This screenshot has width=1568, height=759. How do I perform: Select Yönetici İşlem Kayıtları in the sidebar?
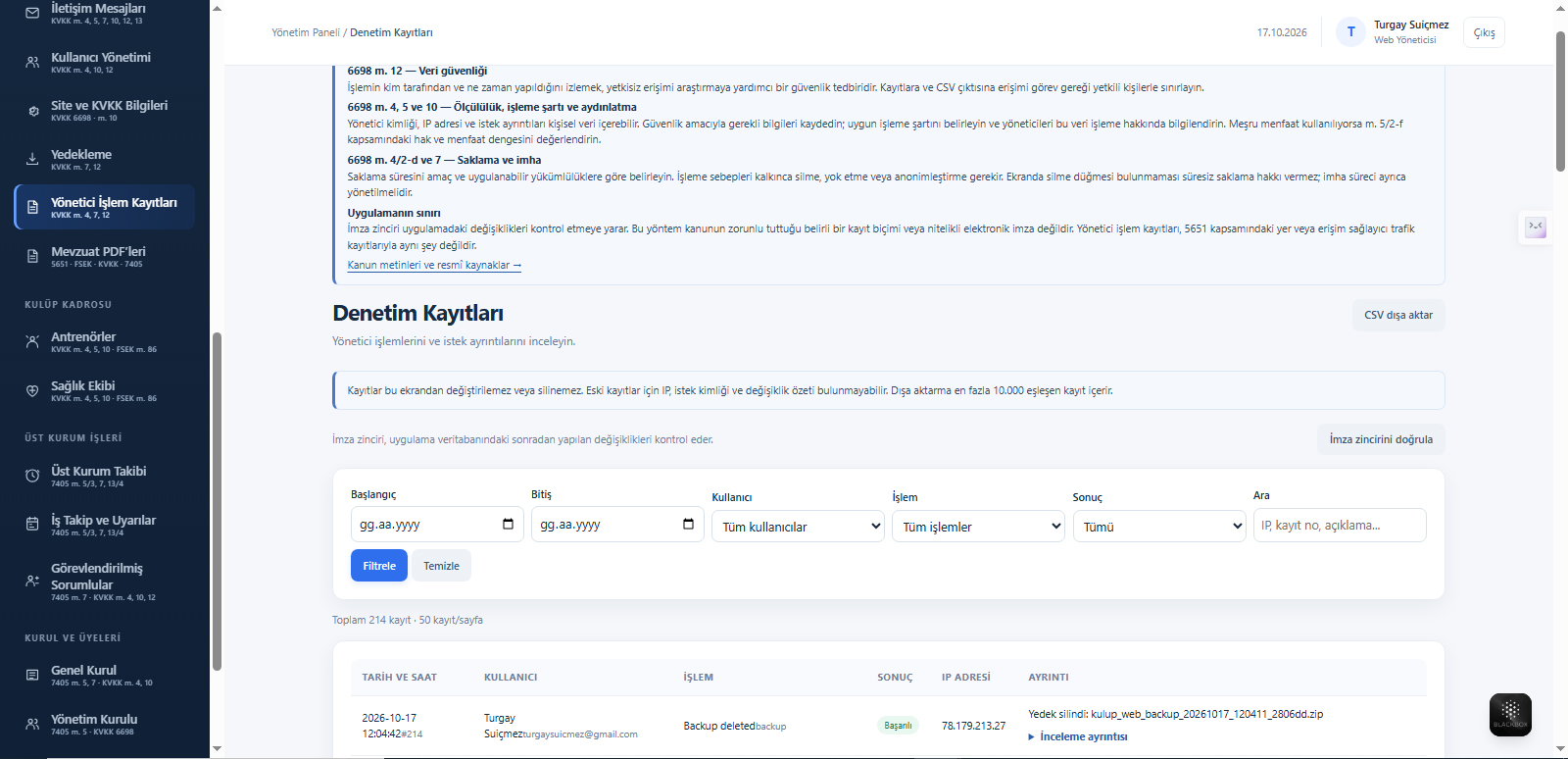[x=104, y=207]
